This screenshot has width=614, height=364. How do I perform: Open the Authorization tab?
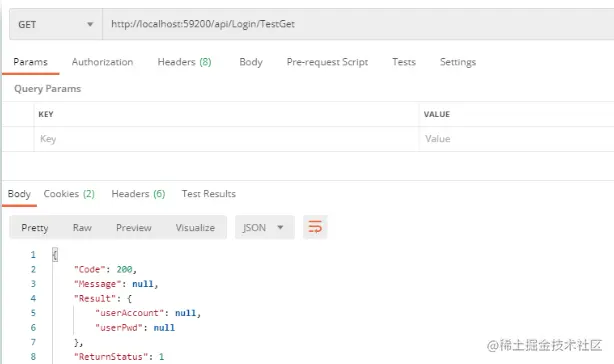102,62
